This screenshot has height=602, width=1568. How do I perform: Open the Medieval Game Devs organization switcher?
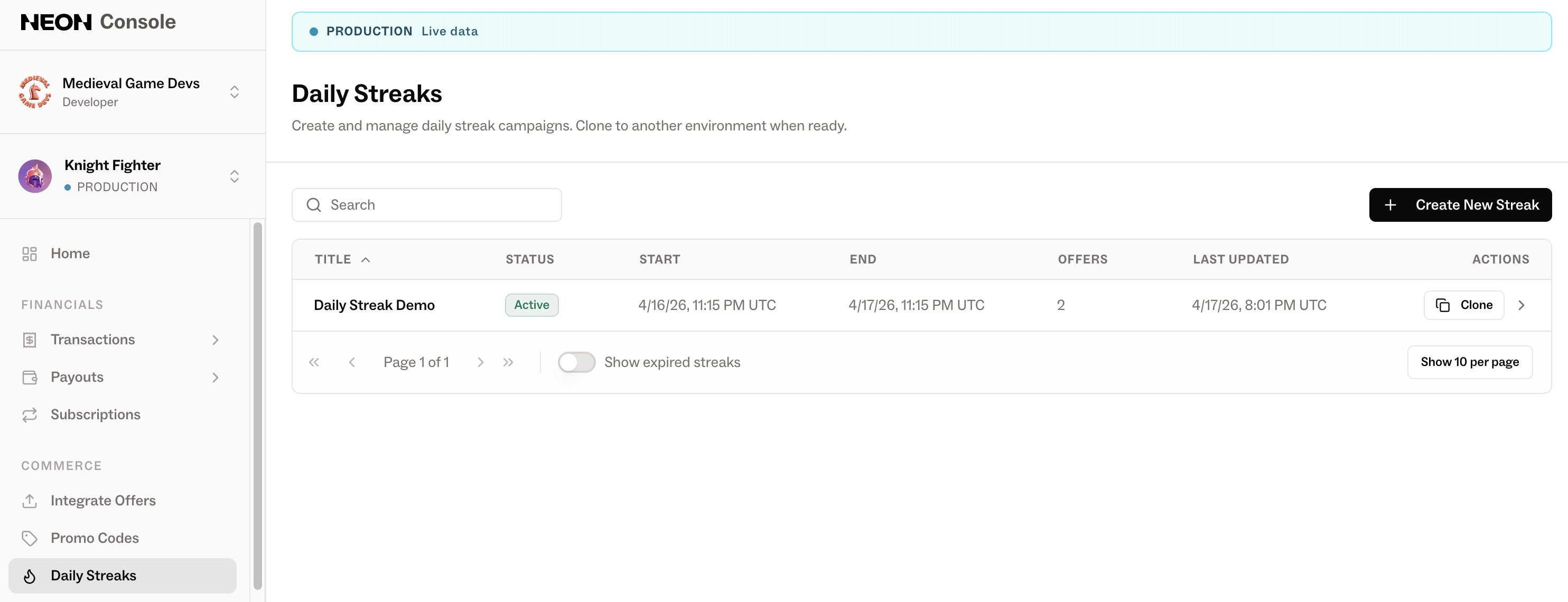(x=235, y=92)
